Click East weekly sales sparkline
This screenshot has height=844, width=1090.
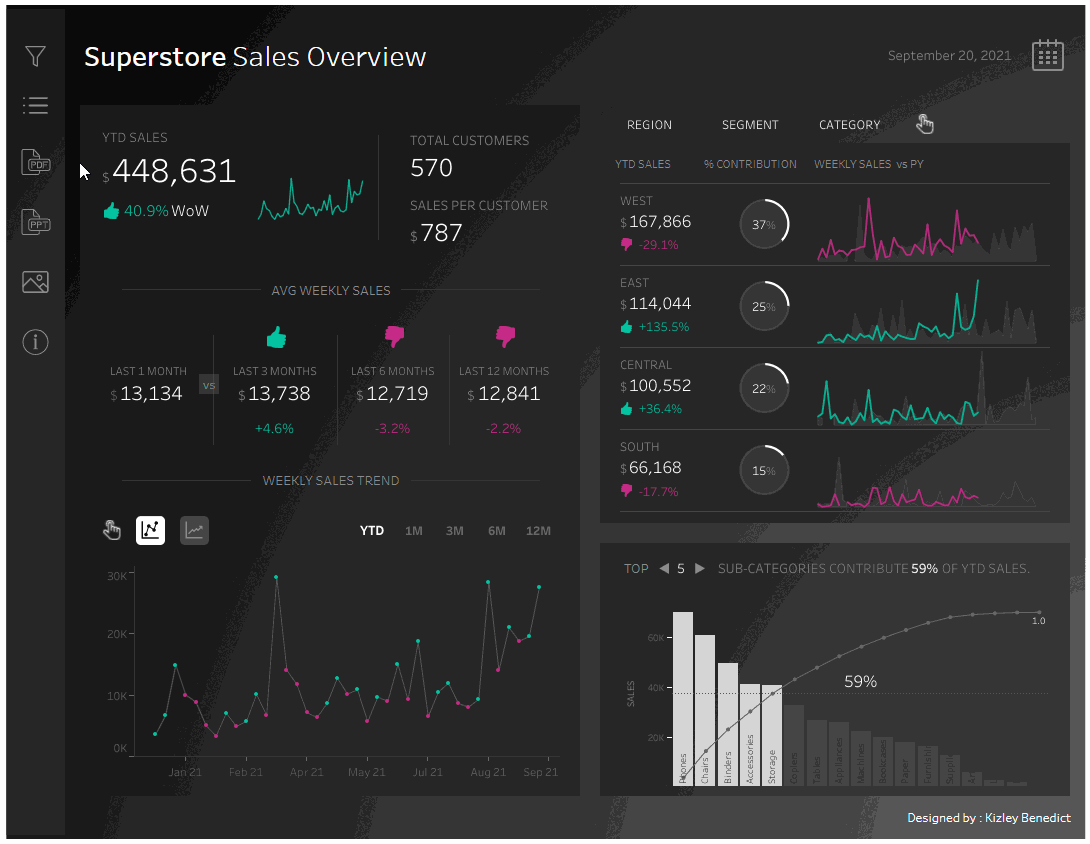(x=927, y=311)
